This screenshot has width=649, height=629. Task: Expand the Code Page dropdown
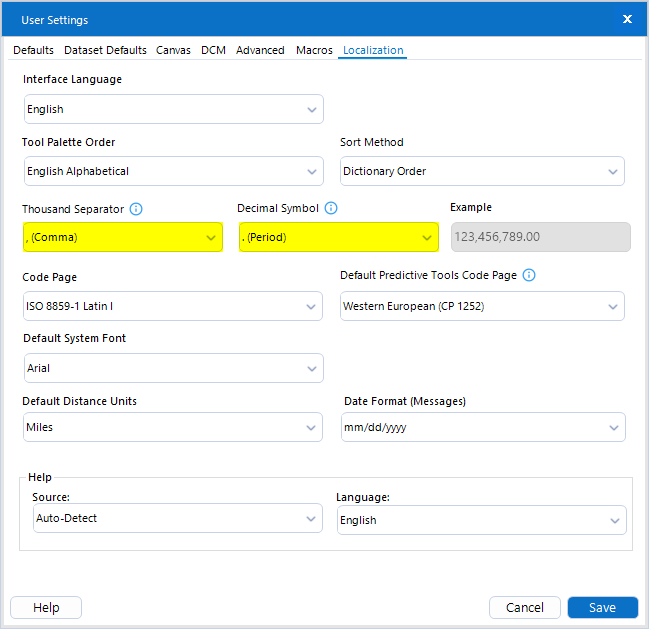click(173, 306)
